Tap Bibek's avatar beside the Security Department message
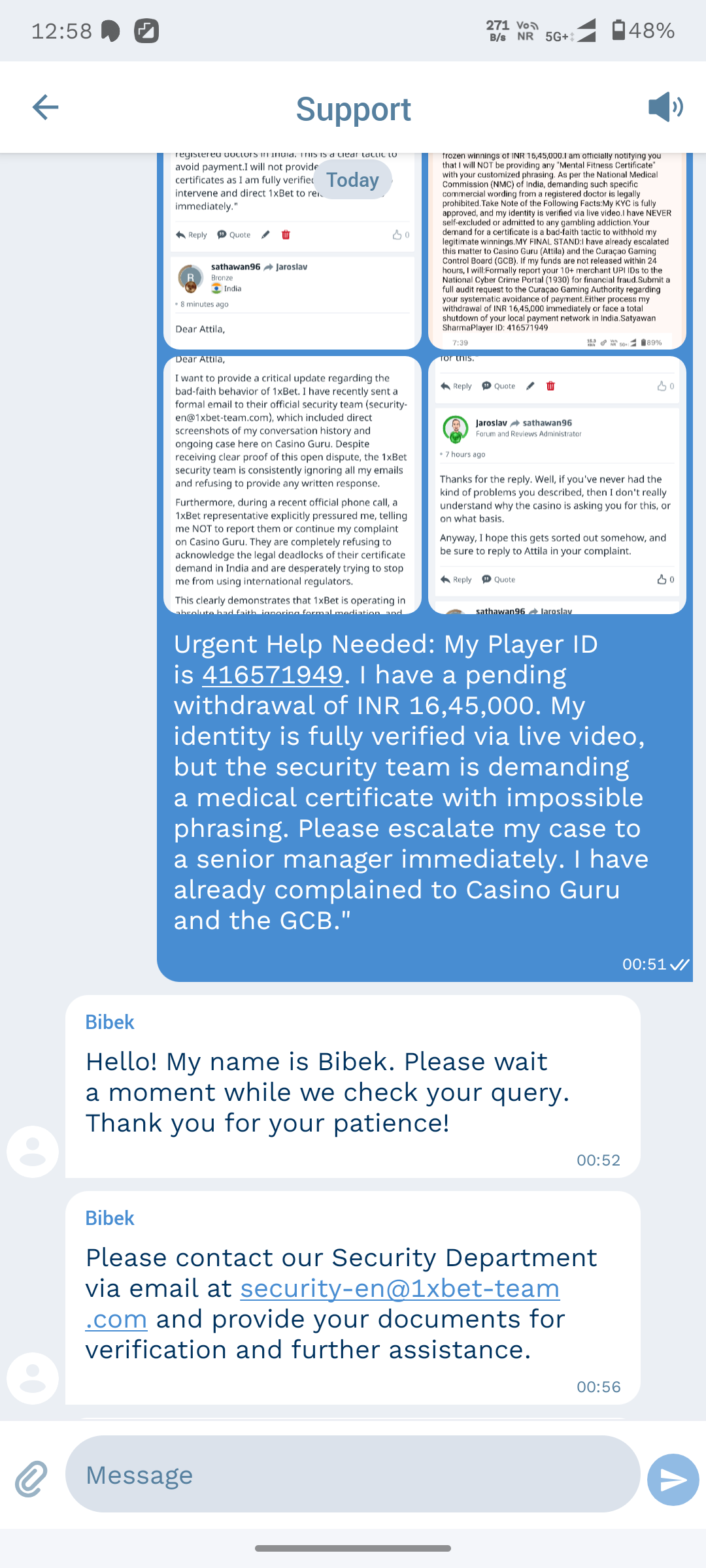Image resolution: width=706 pixels, height=1568 pixels. pyautogui.click(x=33, y=1379)
